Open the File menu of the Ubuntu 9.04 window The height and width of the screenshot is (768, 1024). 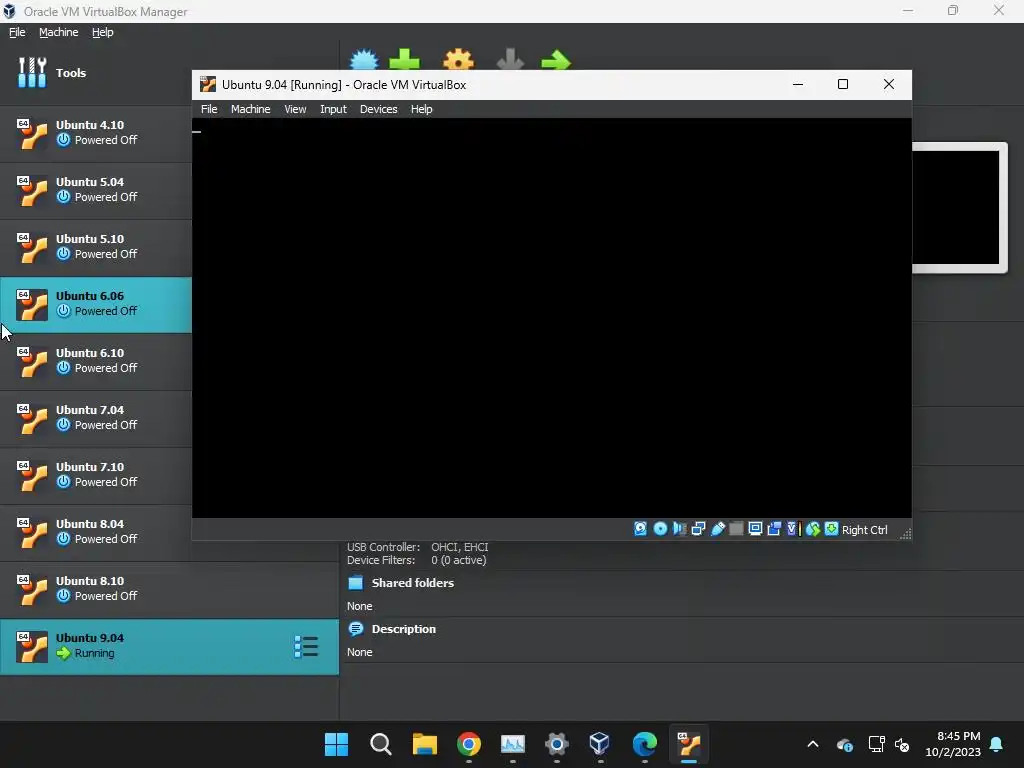tap(209, 109)
